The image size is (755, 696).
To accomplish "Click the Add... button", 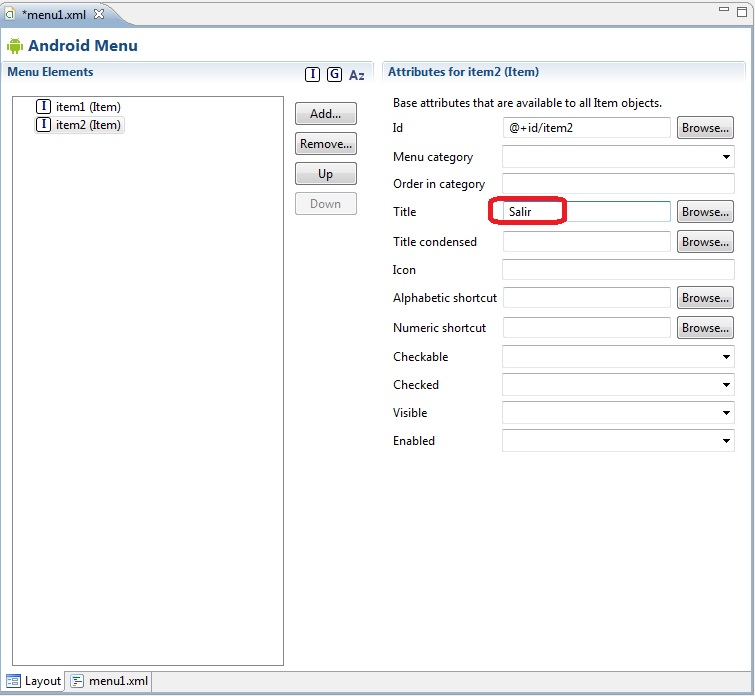I will point(325,114).
